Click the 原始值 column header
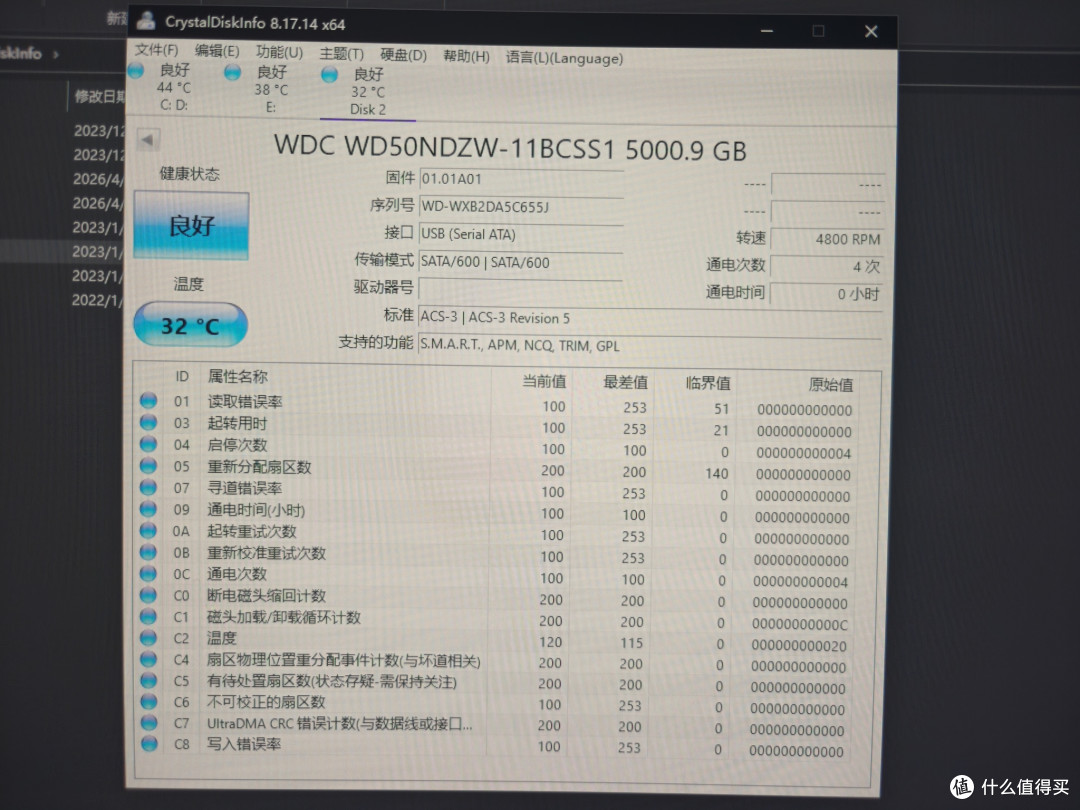Viewport: 1080px width, 810px height. click(831, 384)
